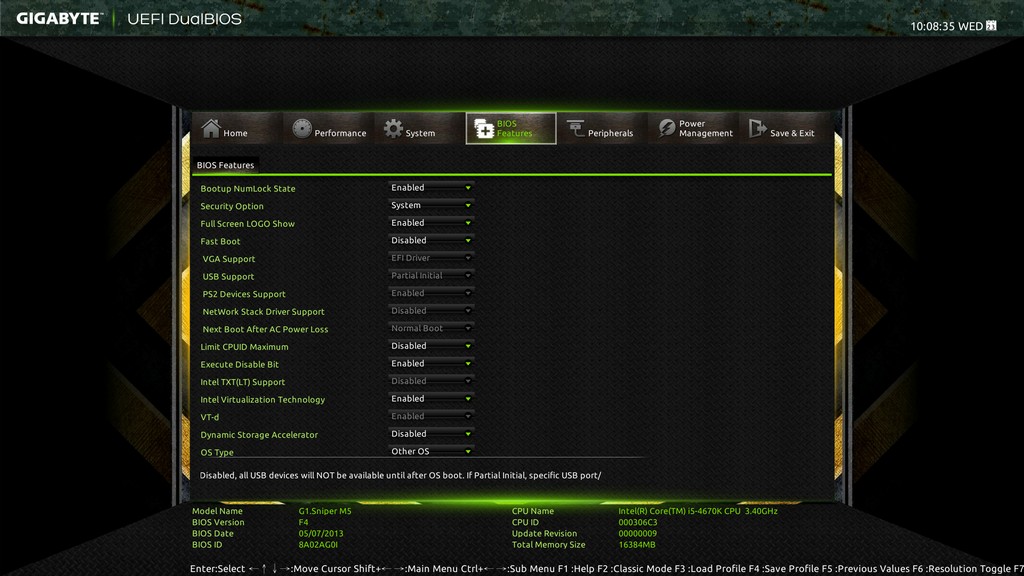Open the Save & Exit tab
The height and width of the screenshot is (576, 1024).
click(784, 128)
